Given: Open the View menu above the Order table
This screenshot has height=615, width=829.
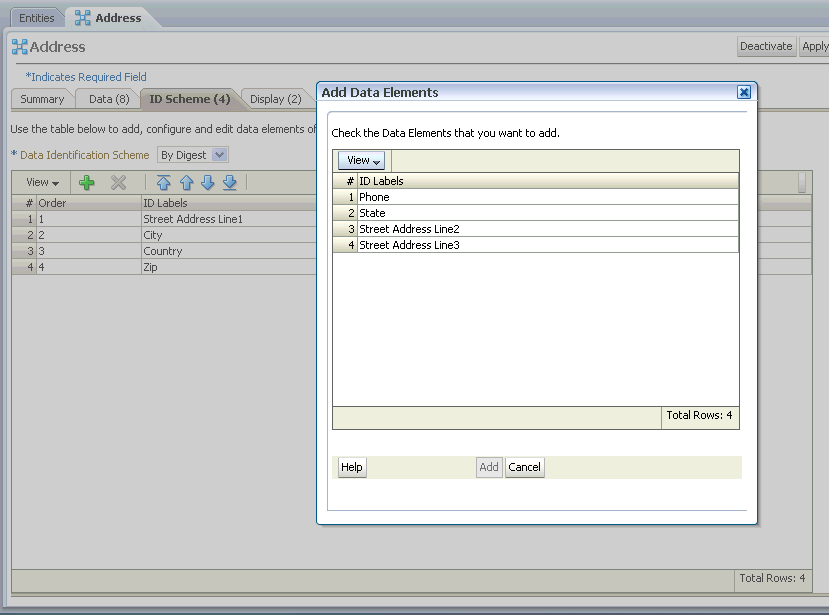Looking at the screenshot, I should [39, 182].
